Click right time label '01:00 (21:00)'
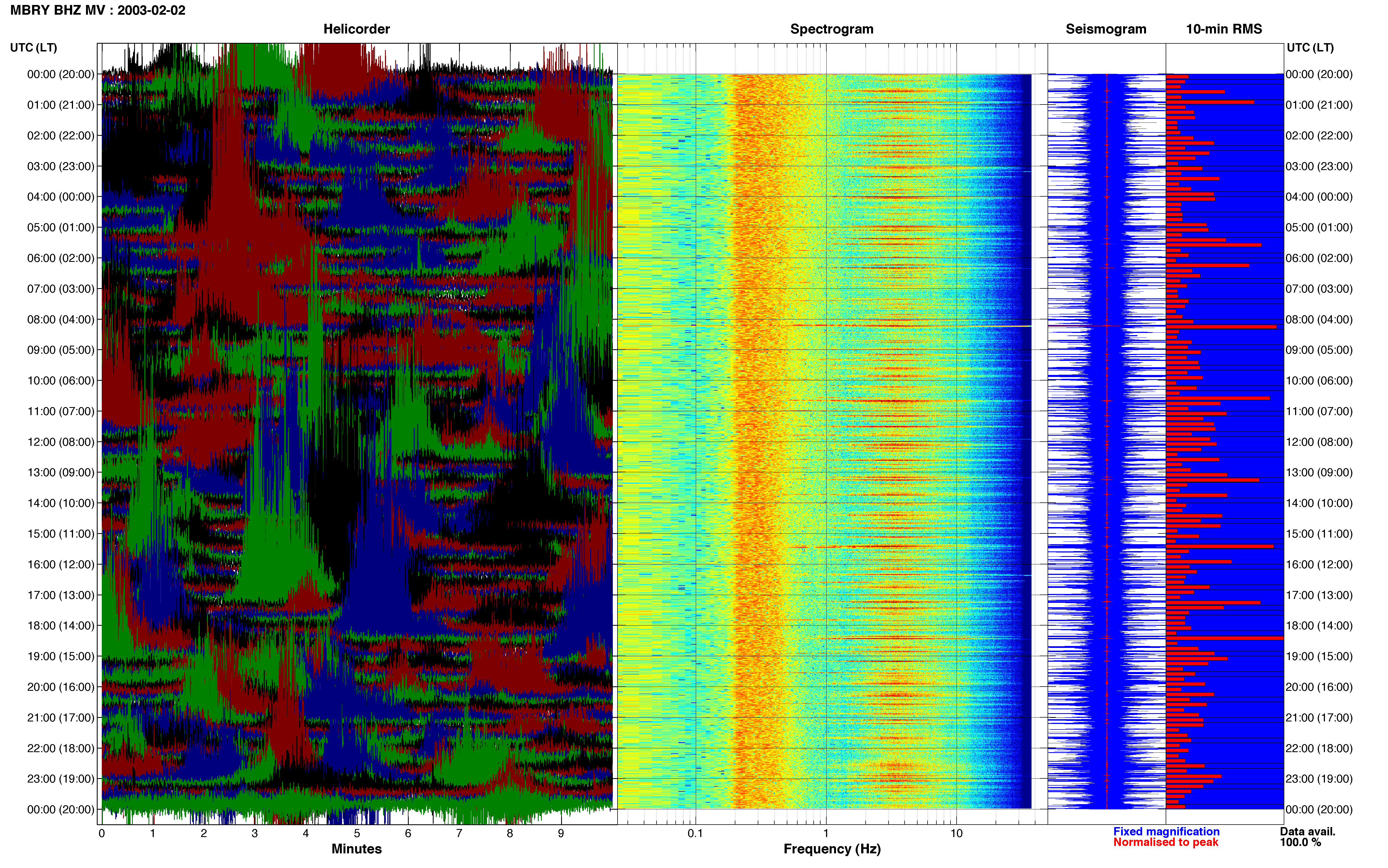 tap(1319, 105)
